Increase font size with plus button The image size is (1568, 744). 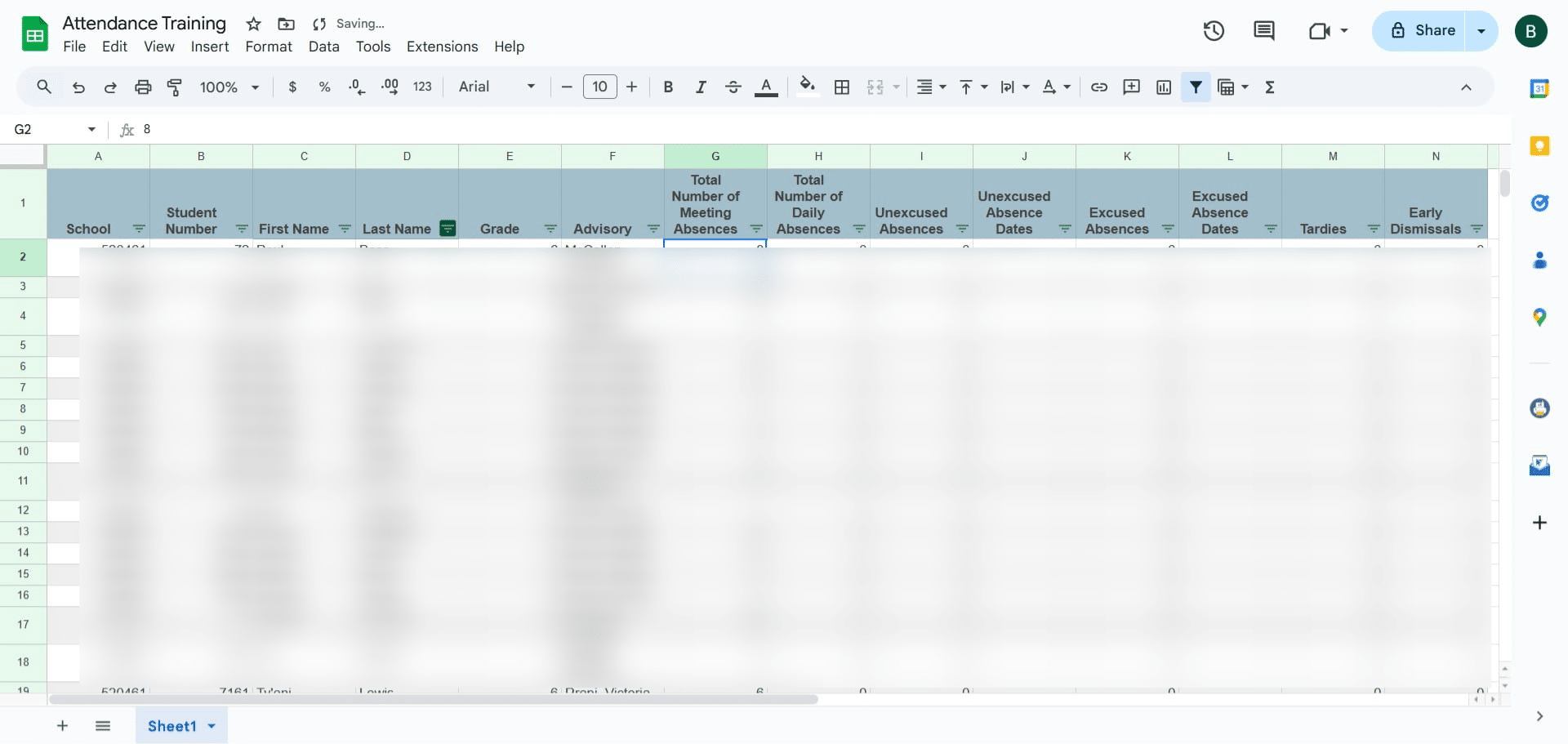click(x=631, y=87)
